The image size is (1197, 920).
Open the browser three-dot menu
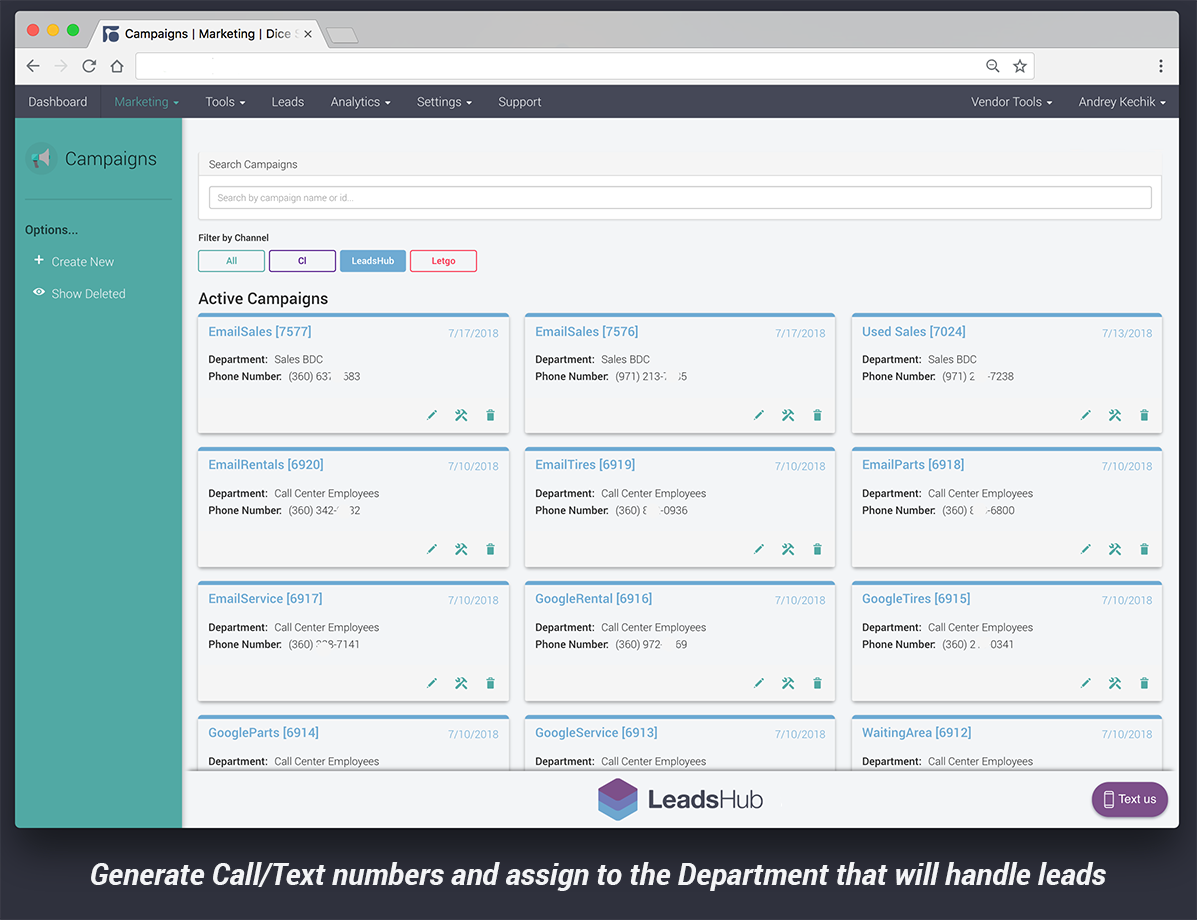(x=1160, y=66)
